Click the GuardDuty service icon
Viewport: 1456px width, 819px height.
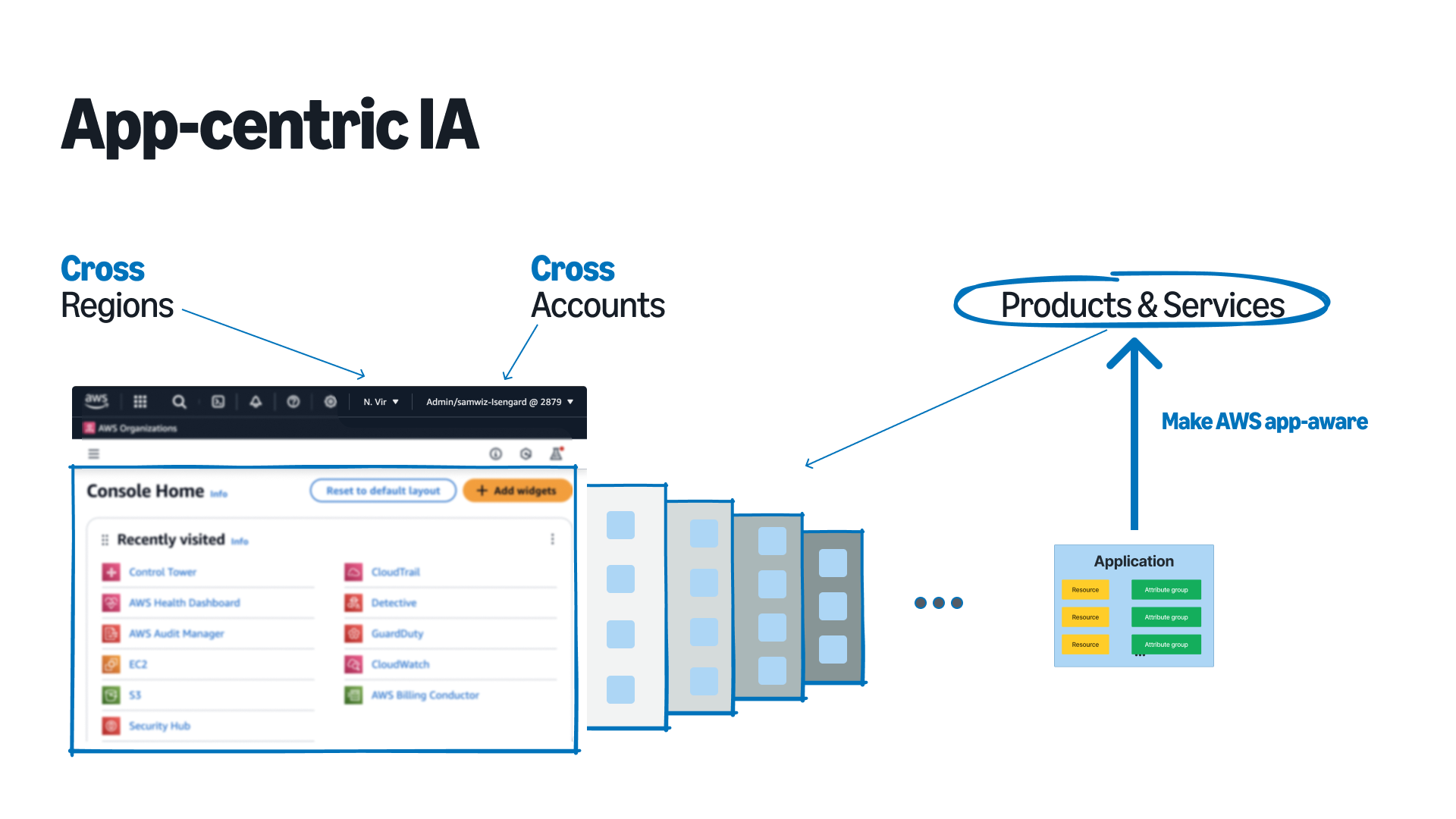pyautogui.click(x=353, y=633)
